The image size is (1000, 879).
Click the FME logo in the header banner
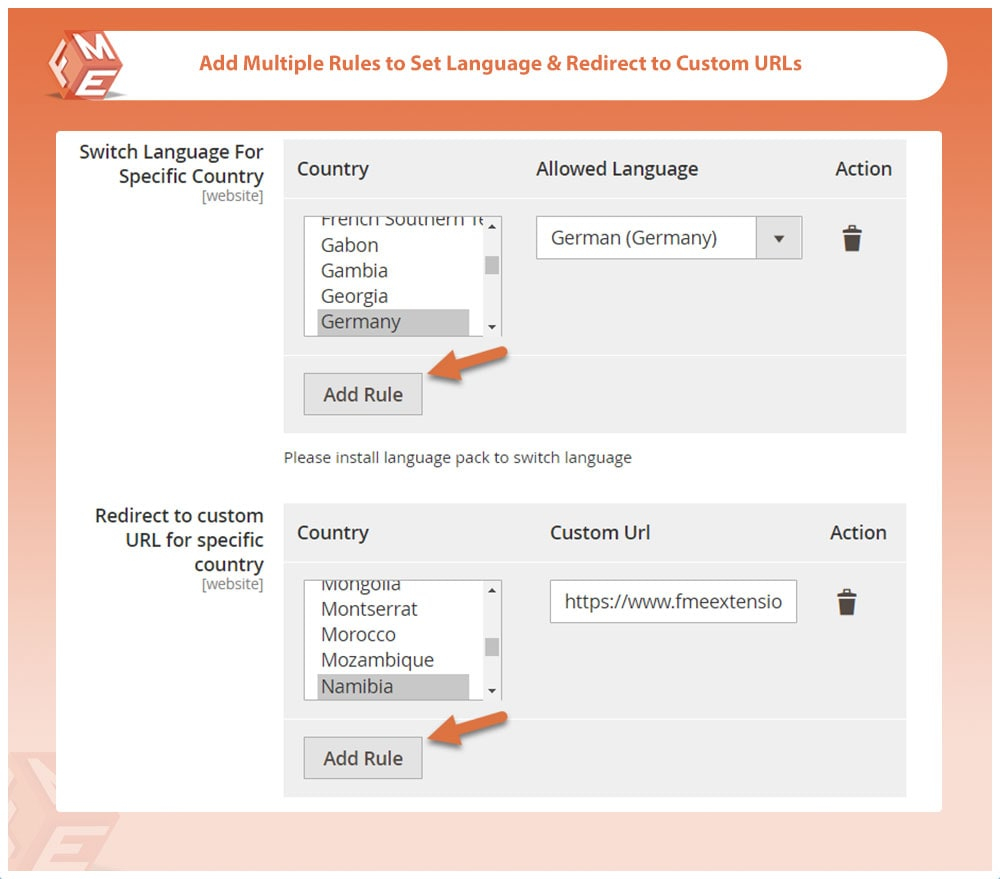click(x=85, y=63)
